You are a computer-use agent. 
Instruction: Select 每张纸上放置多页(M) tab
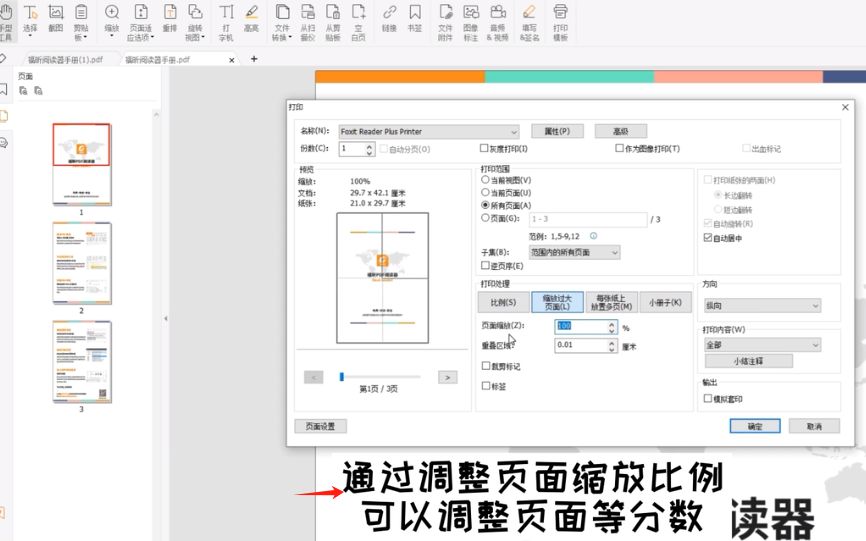click(x=611, y=302)
